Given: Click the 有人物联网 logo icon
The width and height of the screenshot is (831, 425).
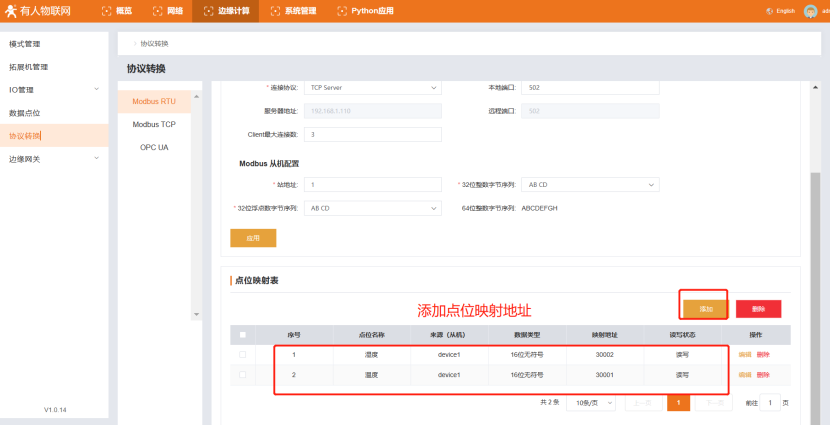Looking at the screenshot, I should (x=10, y=11).
